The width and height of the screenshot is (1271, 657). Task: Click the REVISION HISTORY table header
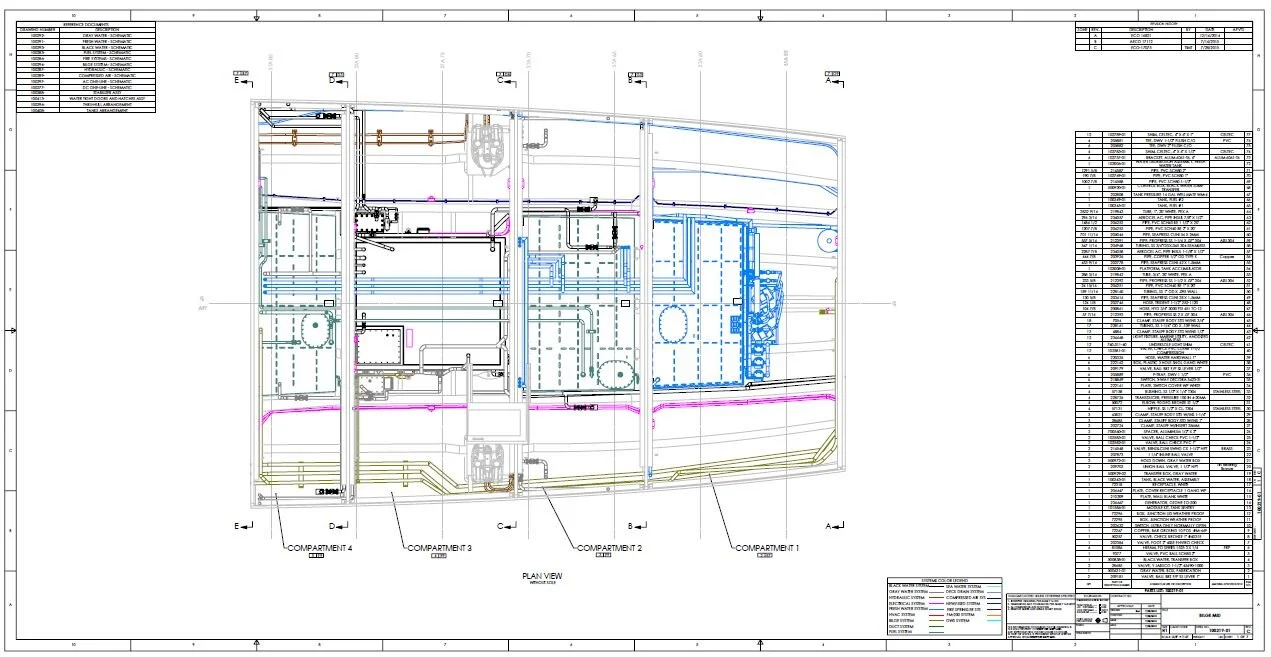coord(1163,23)
